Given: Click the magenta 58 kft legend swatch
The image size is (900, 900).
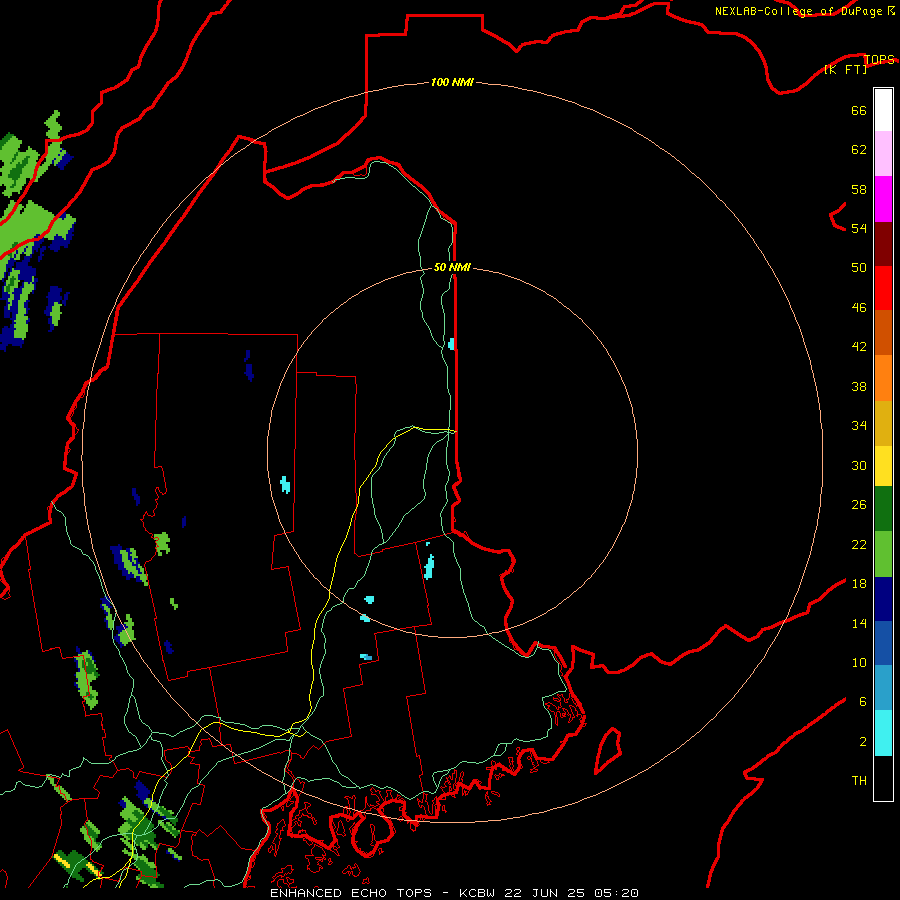Looking at the screenshot, I should [x=883, y=199].
